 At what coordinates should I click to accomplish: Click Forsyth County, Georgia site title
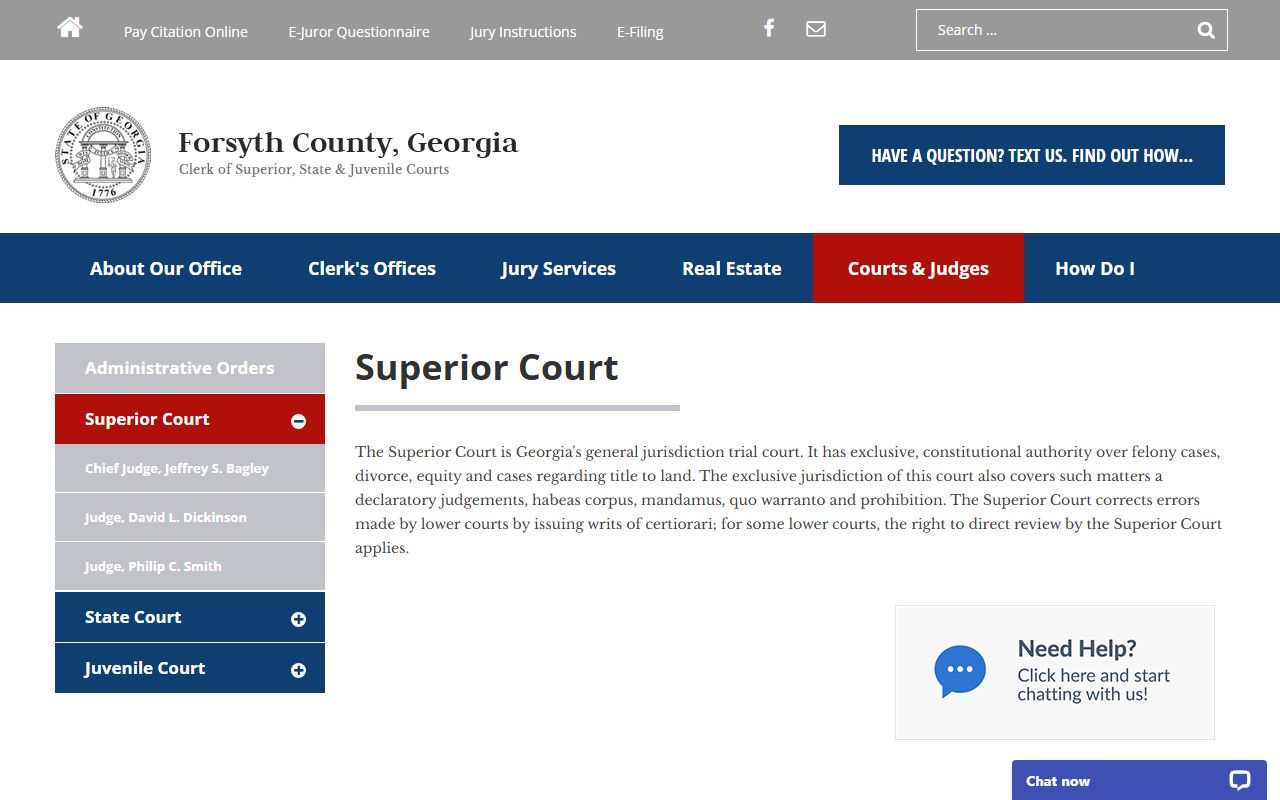348,143
